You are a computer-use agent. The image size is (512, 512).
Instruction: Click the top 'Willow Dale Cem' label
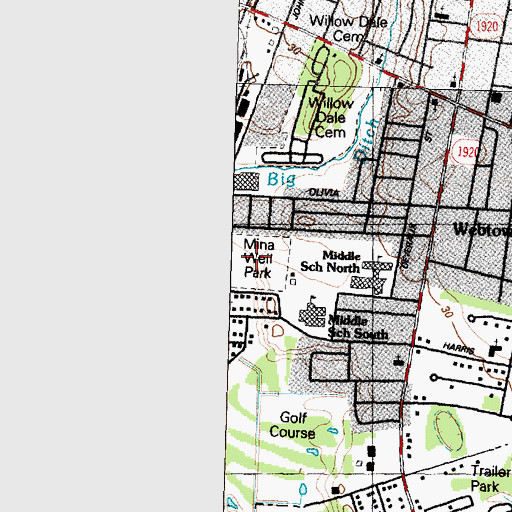click(x=348, y=29)
